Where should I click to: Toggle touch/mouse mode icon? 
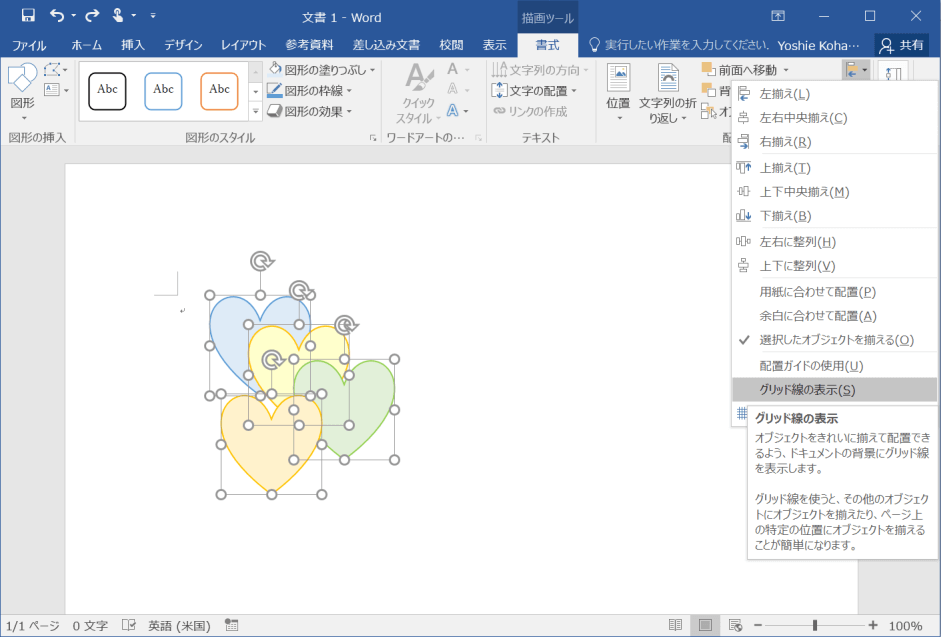click(118, 16)
